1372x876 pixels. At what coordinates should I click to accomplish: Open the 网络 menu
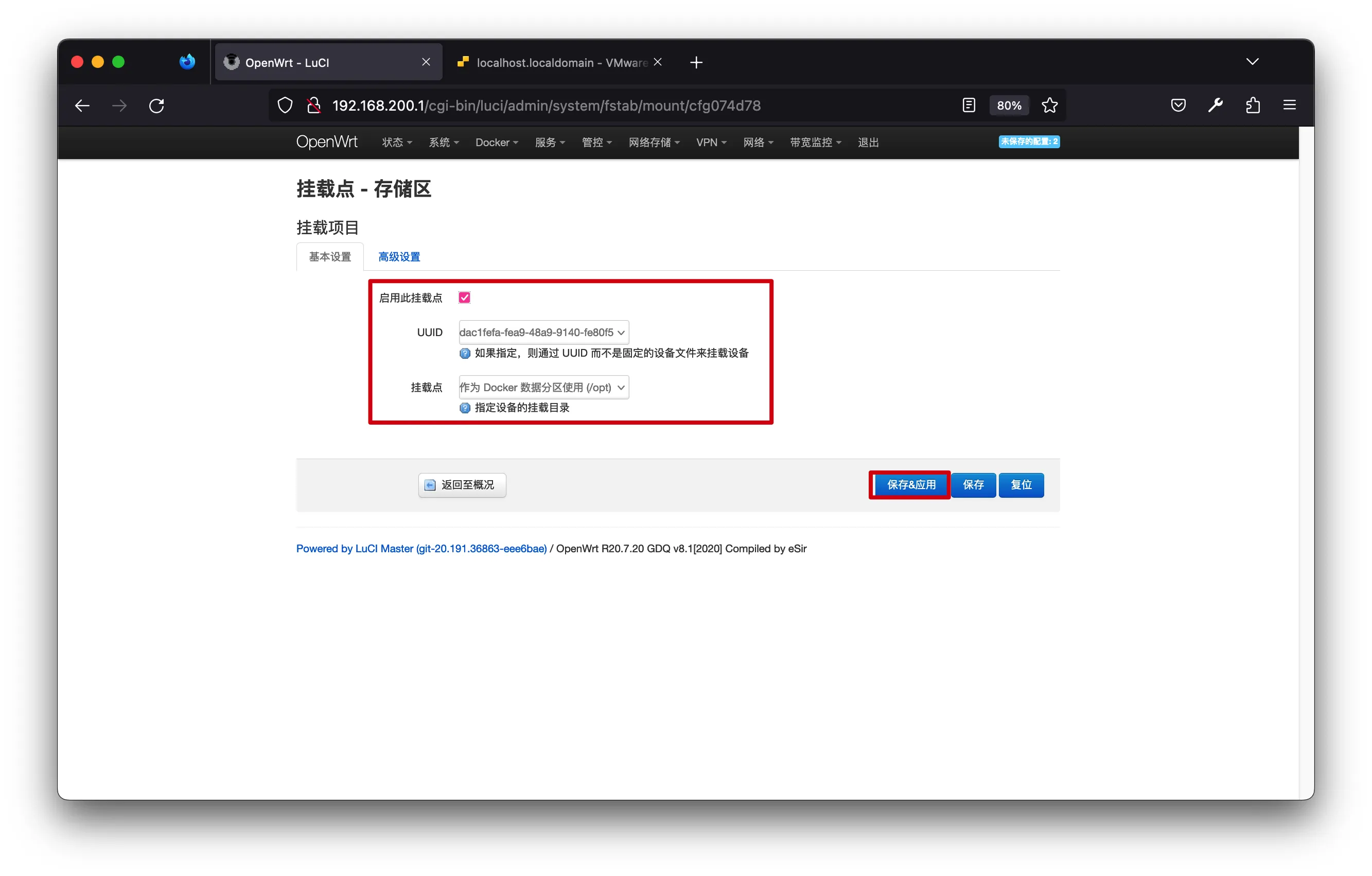click(758, 143)
